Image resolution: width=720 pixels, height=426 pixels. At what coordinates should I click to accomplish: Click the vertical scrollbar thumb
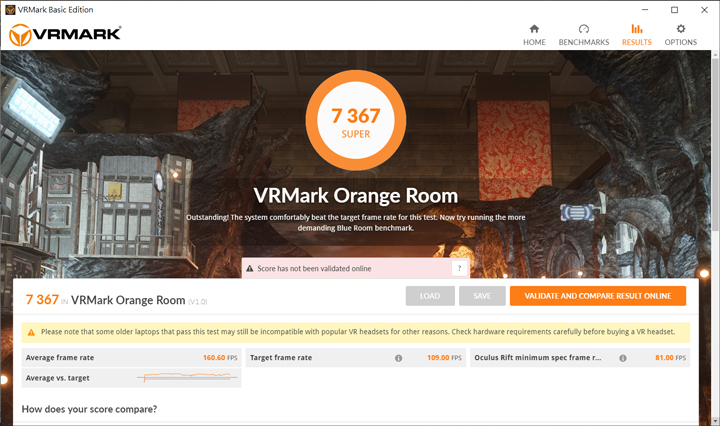pyautogui.click(x=715, y=145)
